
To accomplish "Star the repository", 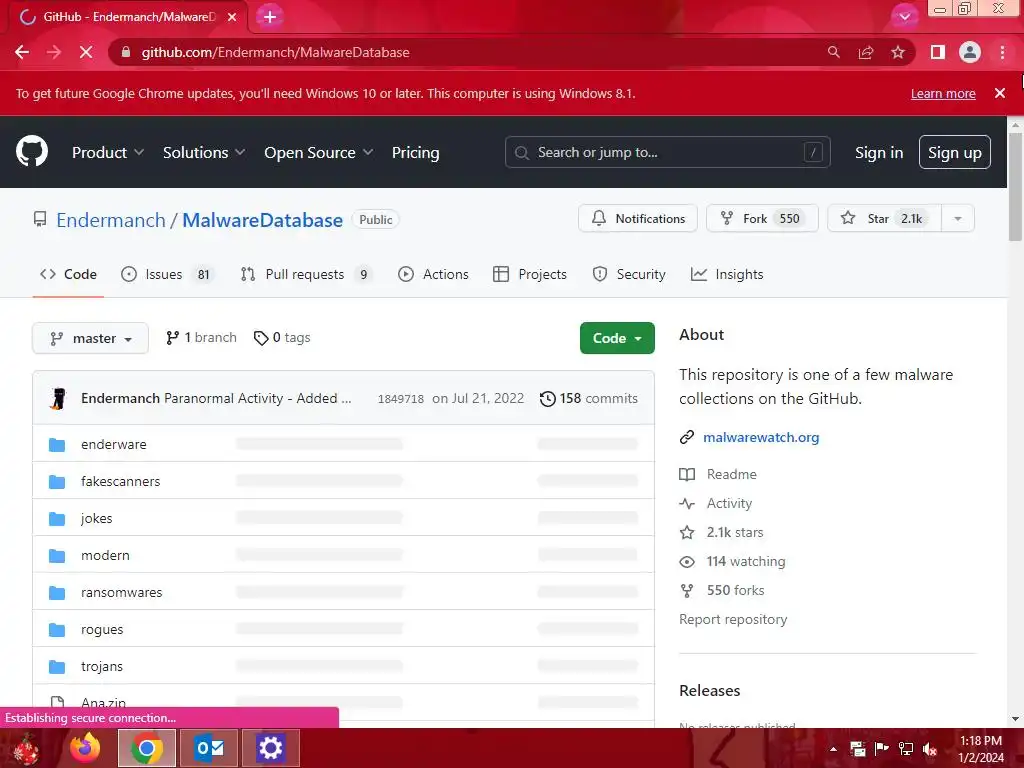I will pos(884,219).
